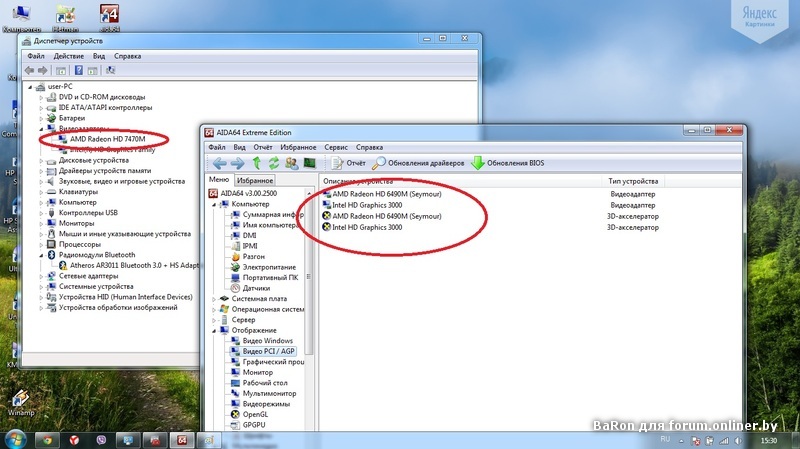Click Тип устройства column header

633,181
